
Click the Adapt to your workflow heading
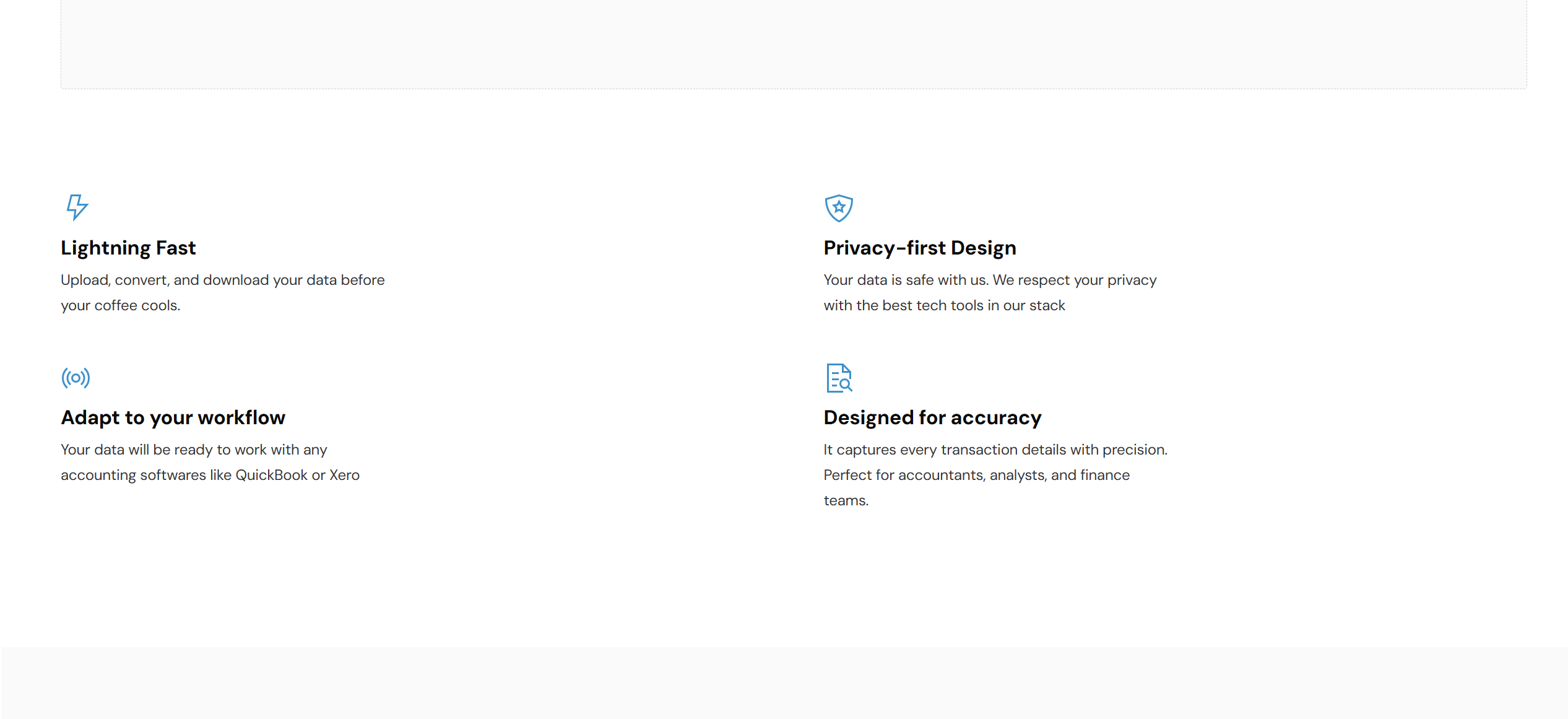pyautogui.click(x=173, y=417)
